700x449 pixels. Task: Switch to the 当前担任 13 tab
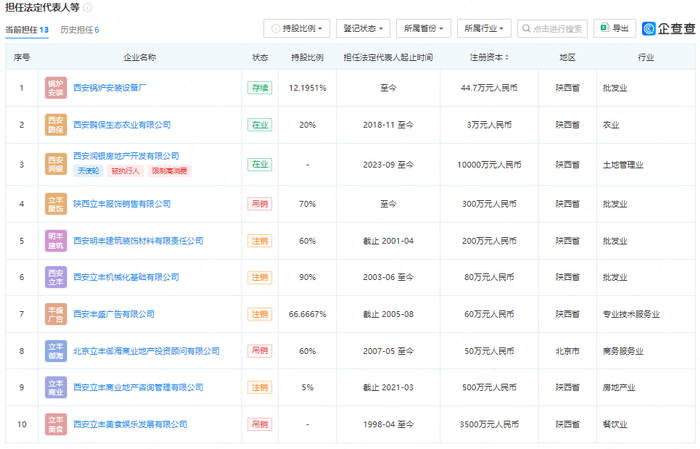[27, 30]
